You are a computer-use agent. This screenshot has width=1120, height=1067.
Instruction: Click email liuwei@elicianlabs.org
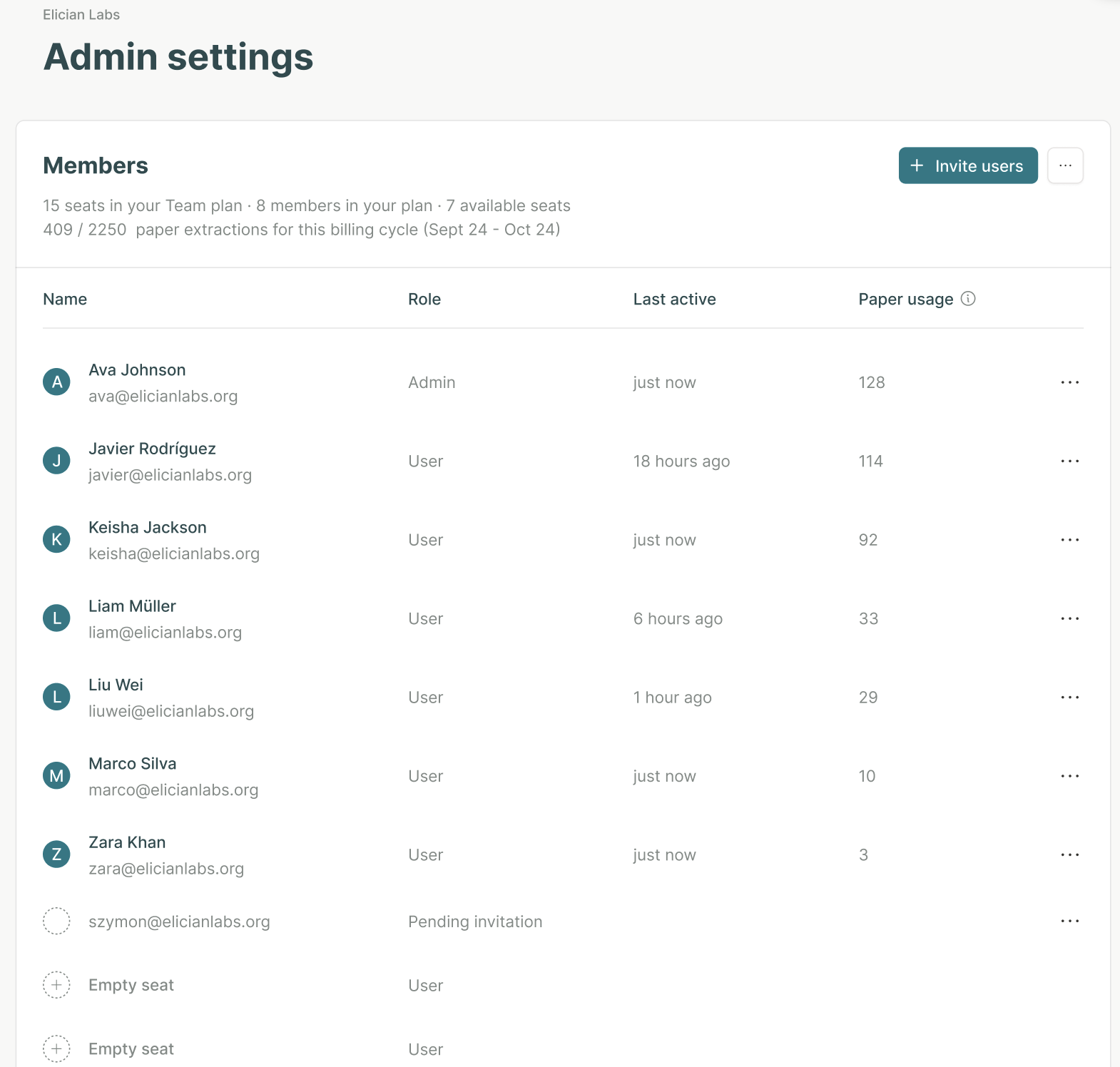pos(171,711)
